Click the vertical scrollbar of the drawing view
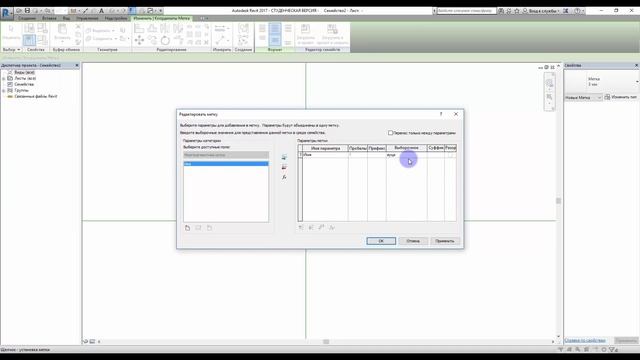The height and width of the screenshot is (360, 640). pos(558,201)
